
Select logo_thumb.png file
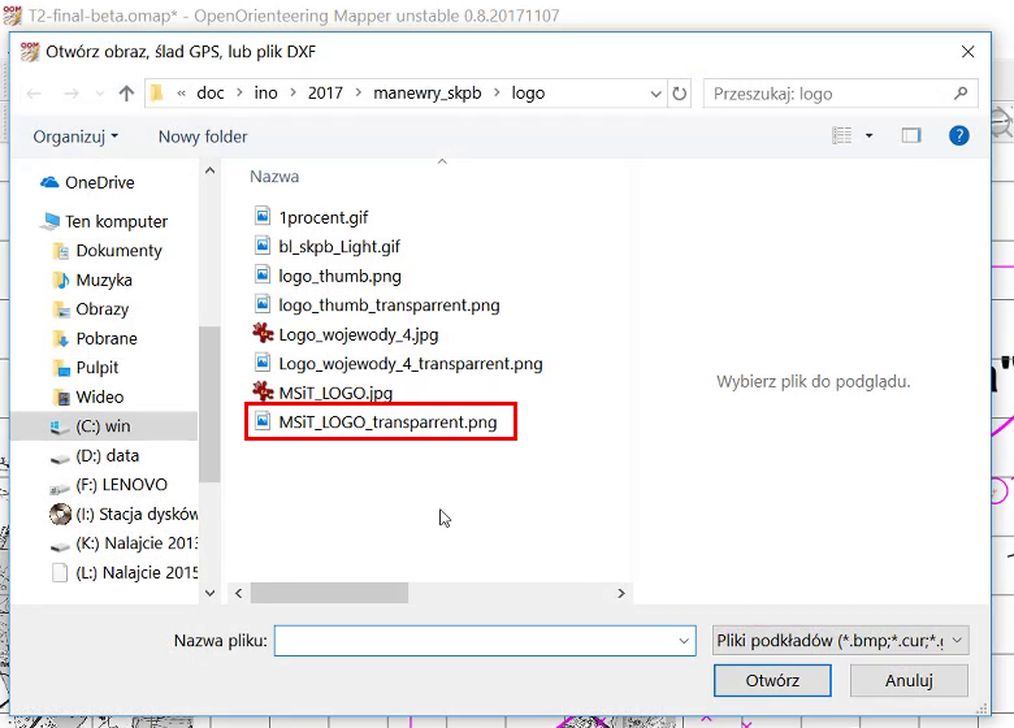(x=340, y=276)
